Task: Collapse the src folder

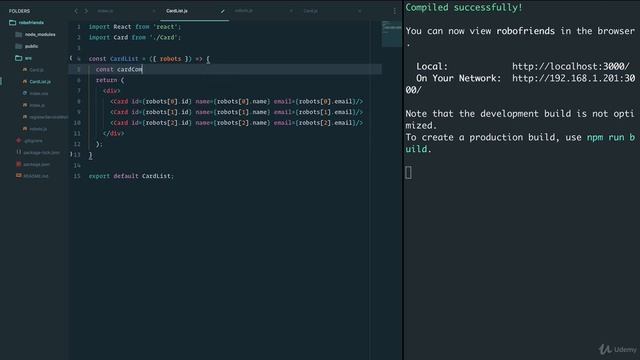Action: click(x=28, y=58)
